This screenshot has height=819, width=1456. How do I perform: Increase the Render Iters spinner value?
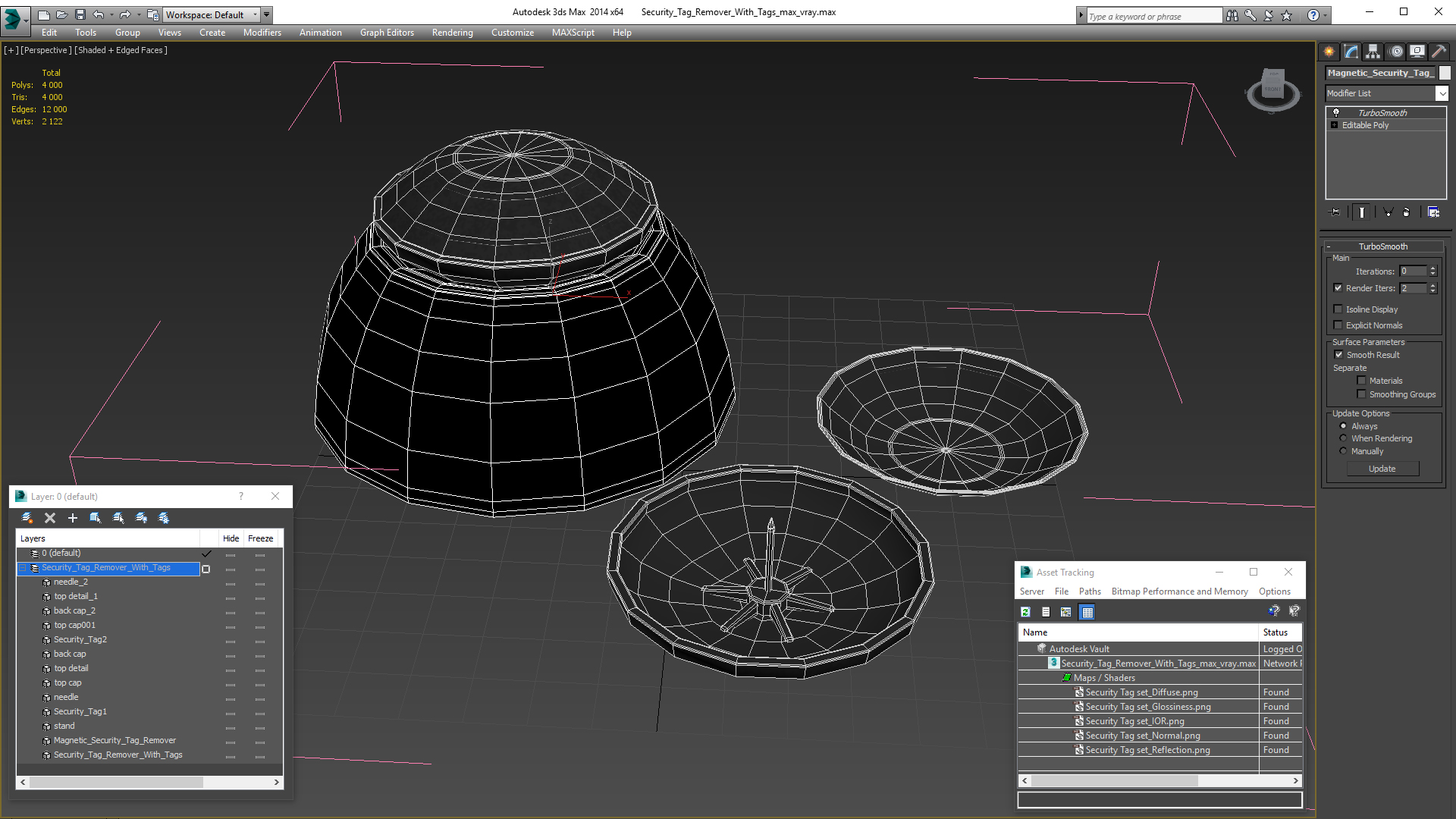pos(1432,285)
